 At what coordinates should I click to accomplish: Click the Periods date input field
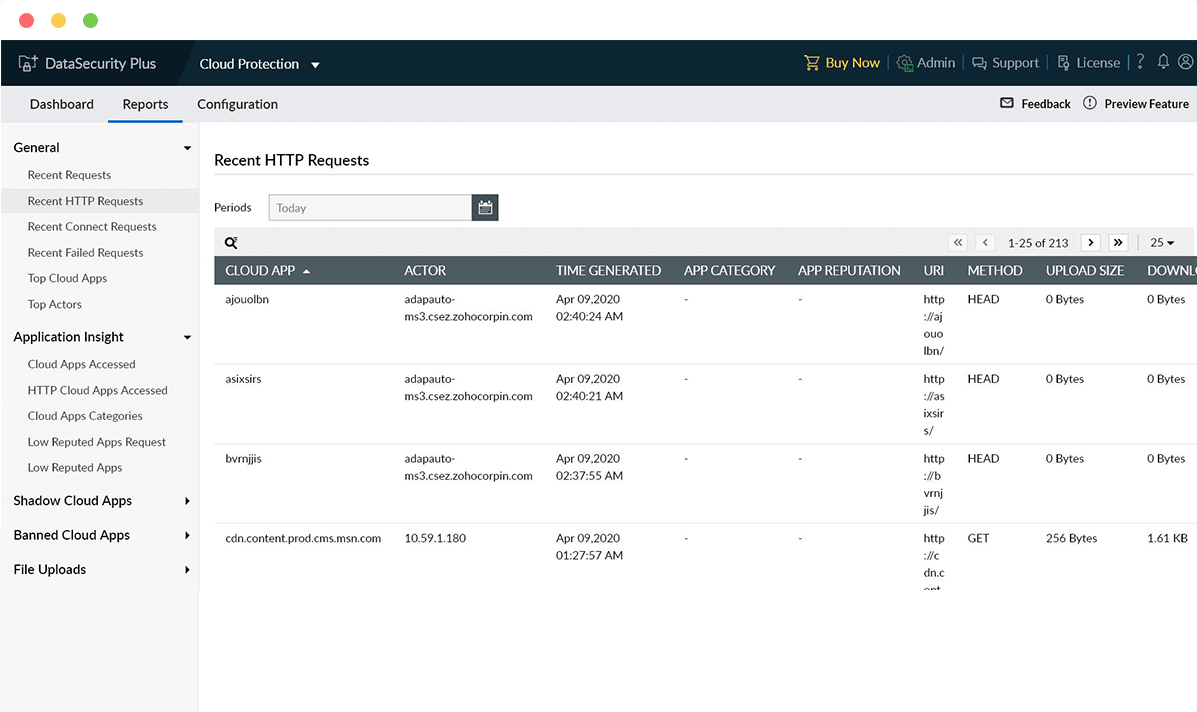click(x=370, y=208)
